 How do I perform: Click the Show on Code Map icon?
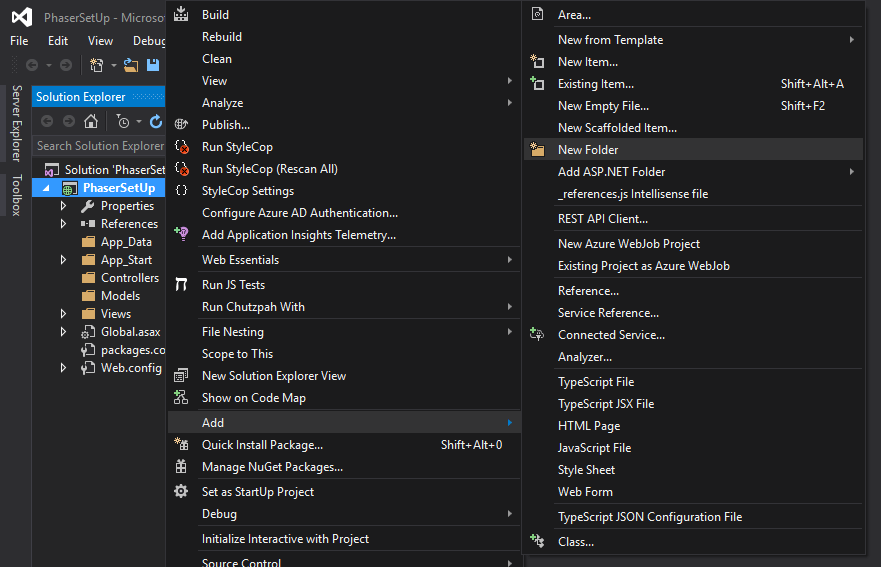point(181,397)
